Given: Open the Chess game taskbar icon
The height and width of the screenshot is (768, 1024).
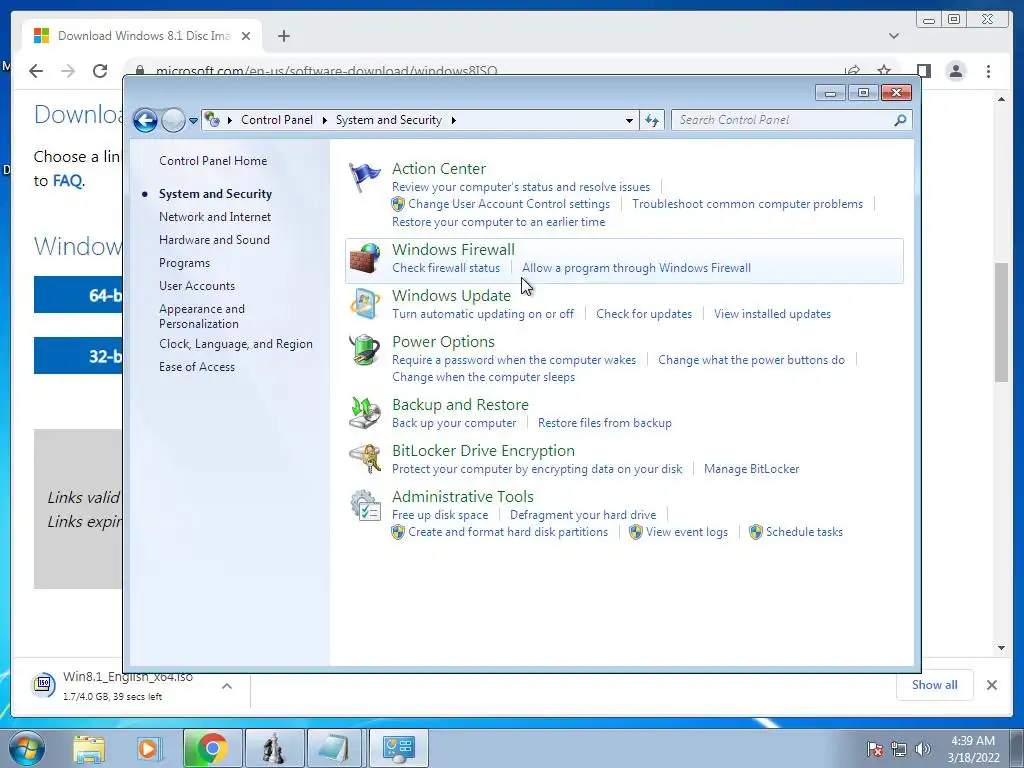Looking at the screenshot, I should pyautogui.click(x=274, y=748).
